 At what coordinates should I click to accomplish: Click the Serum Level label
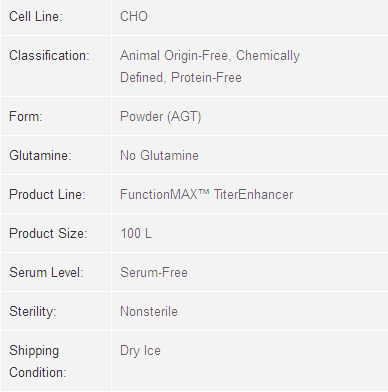[x=46, y=272]
